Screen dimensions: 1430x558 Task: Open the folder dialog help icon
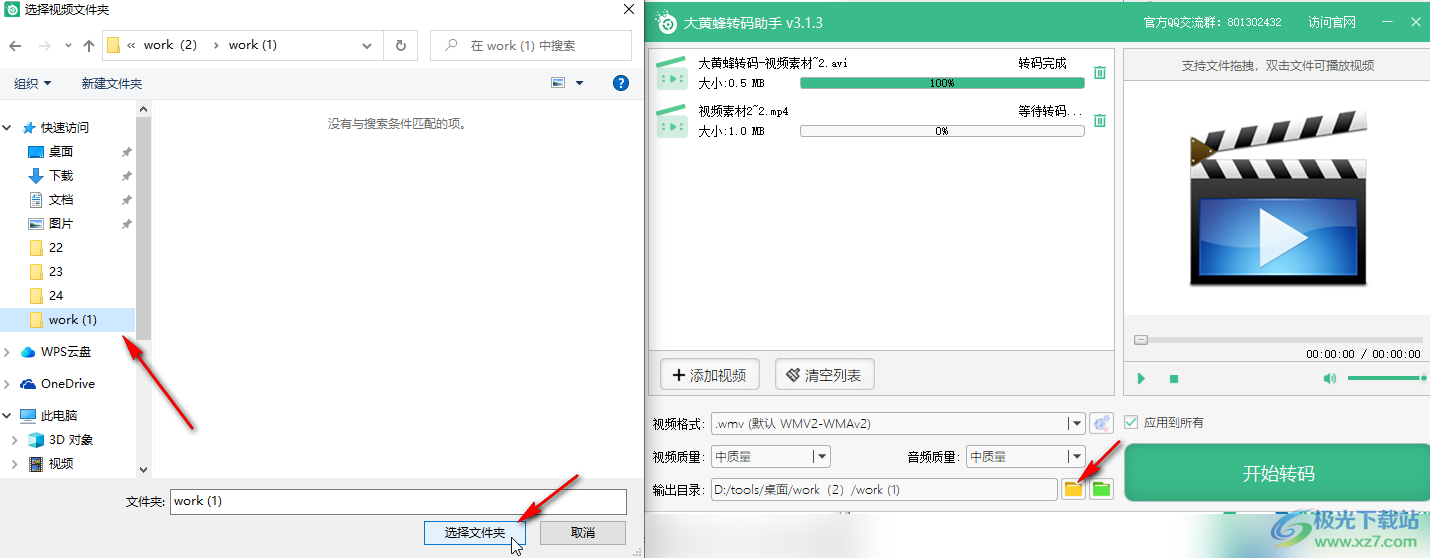[621, 83]
